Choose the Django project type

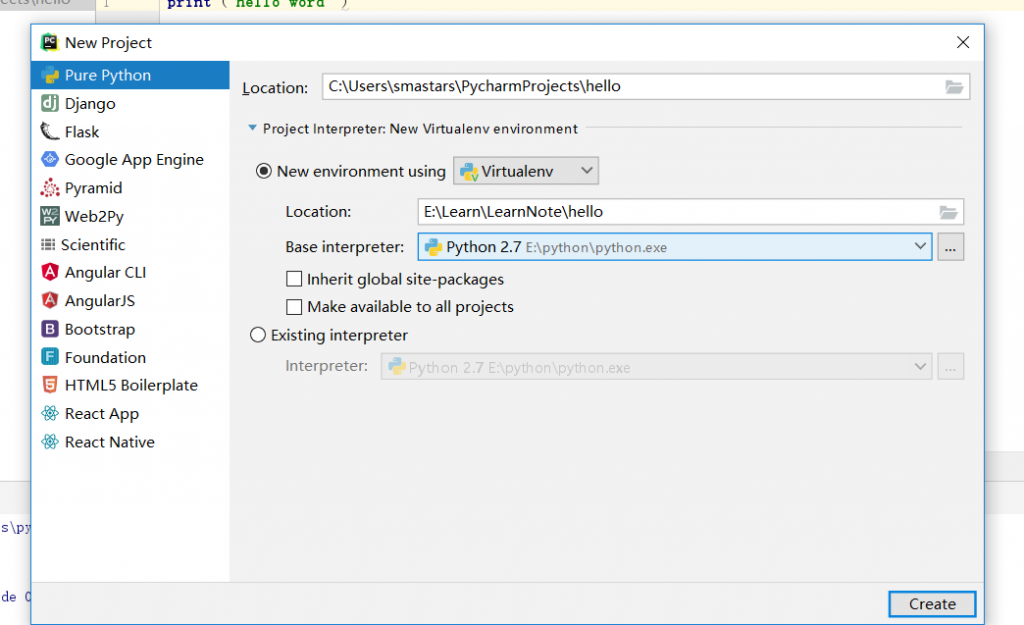[130, 103]
